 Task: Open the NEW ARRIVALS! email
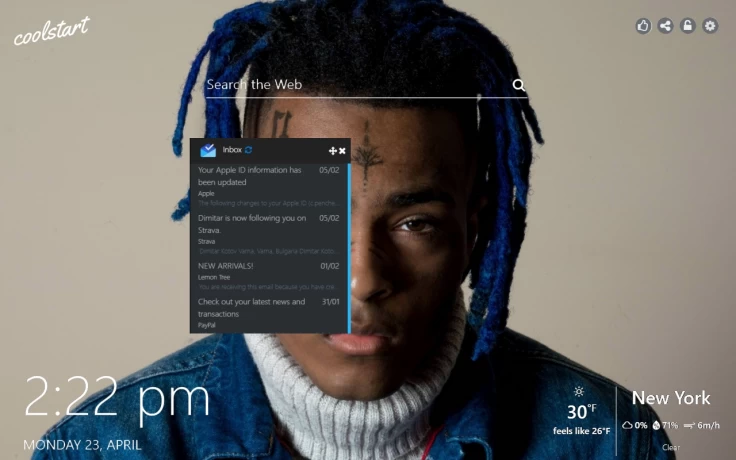coord(269,276)
